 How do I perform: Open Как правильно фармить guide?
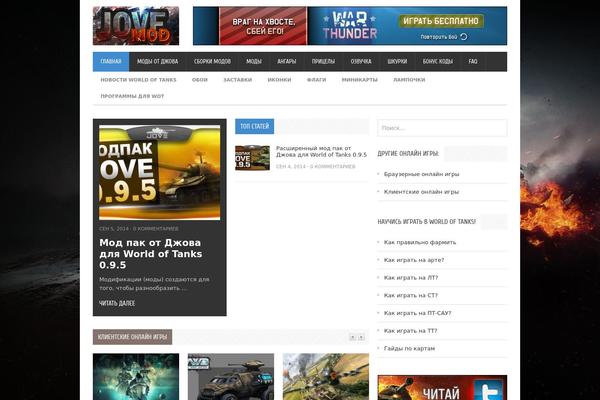pos(420,242)
